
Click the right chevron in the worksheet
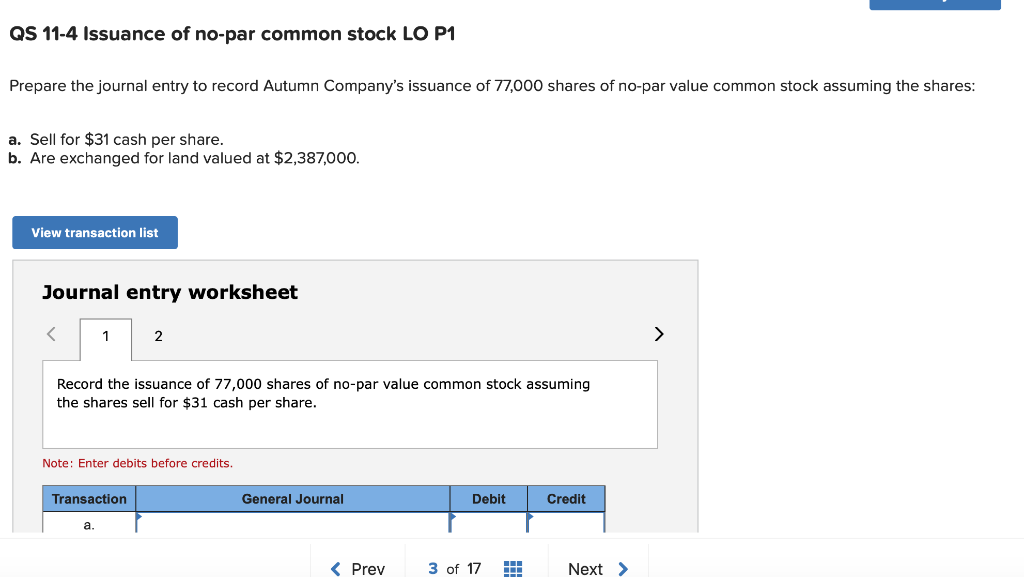tap(658, 334)
